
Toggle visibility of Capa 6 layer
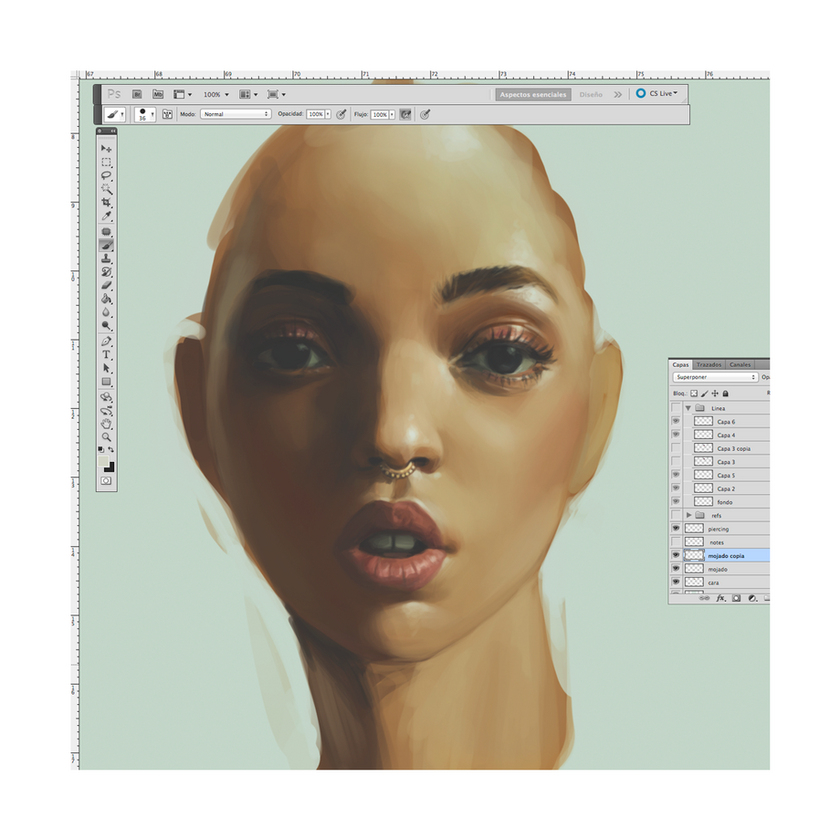coord(676,422)
